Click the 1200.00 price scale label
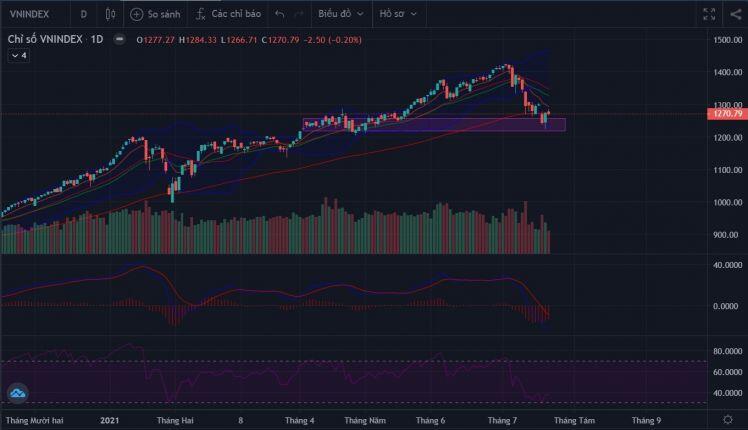748x430 pixels. 728,137
